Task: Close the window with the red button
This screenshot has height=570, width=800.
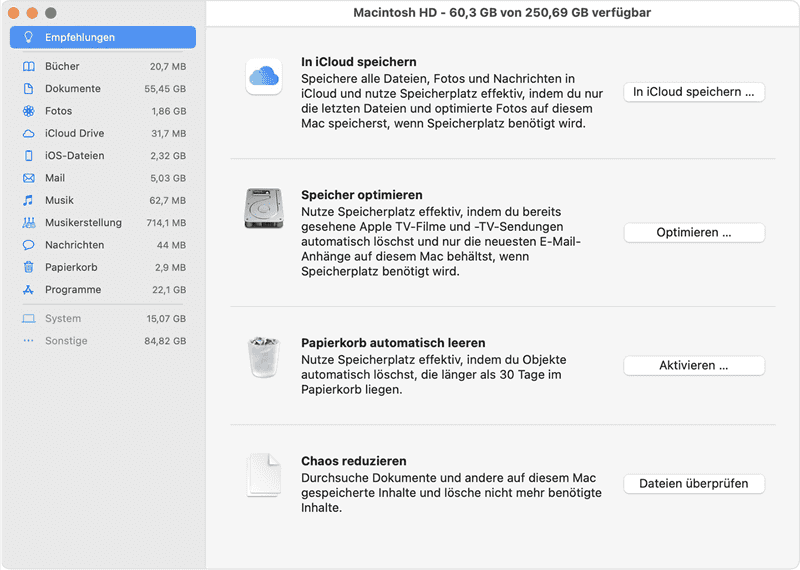Action: 14,13
